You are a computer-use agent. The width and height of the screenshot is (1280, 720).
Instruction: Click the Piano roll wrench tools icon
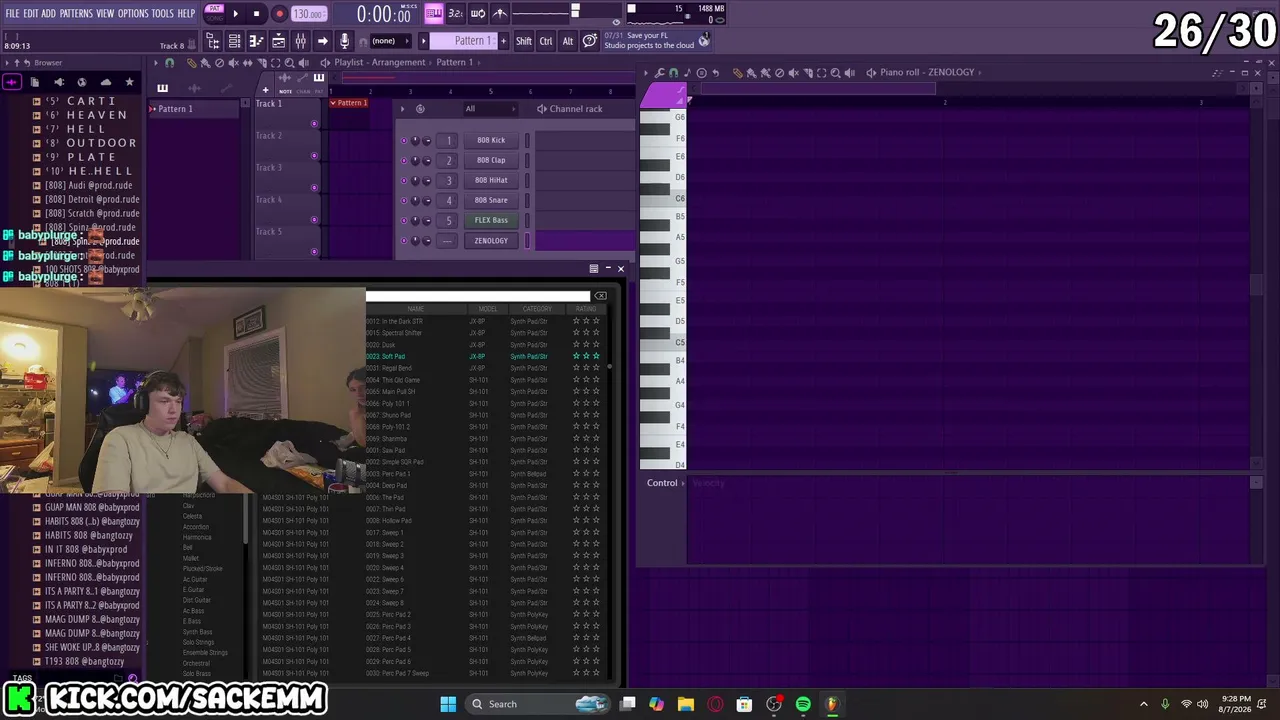pos(659,73)
